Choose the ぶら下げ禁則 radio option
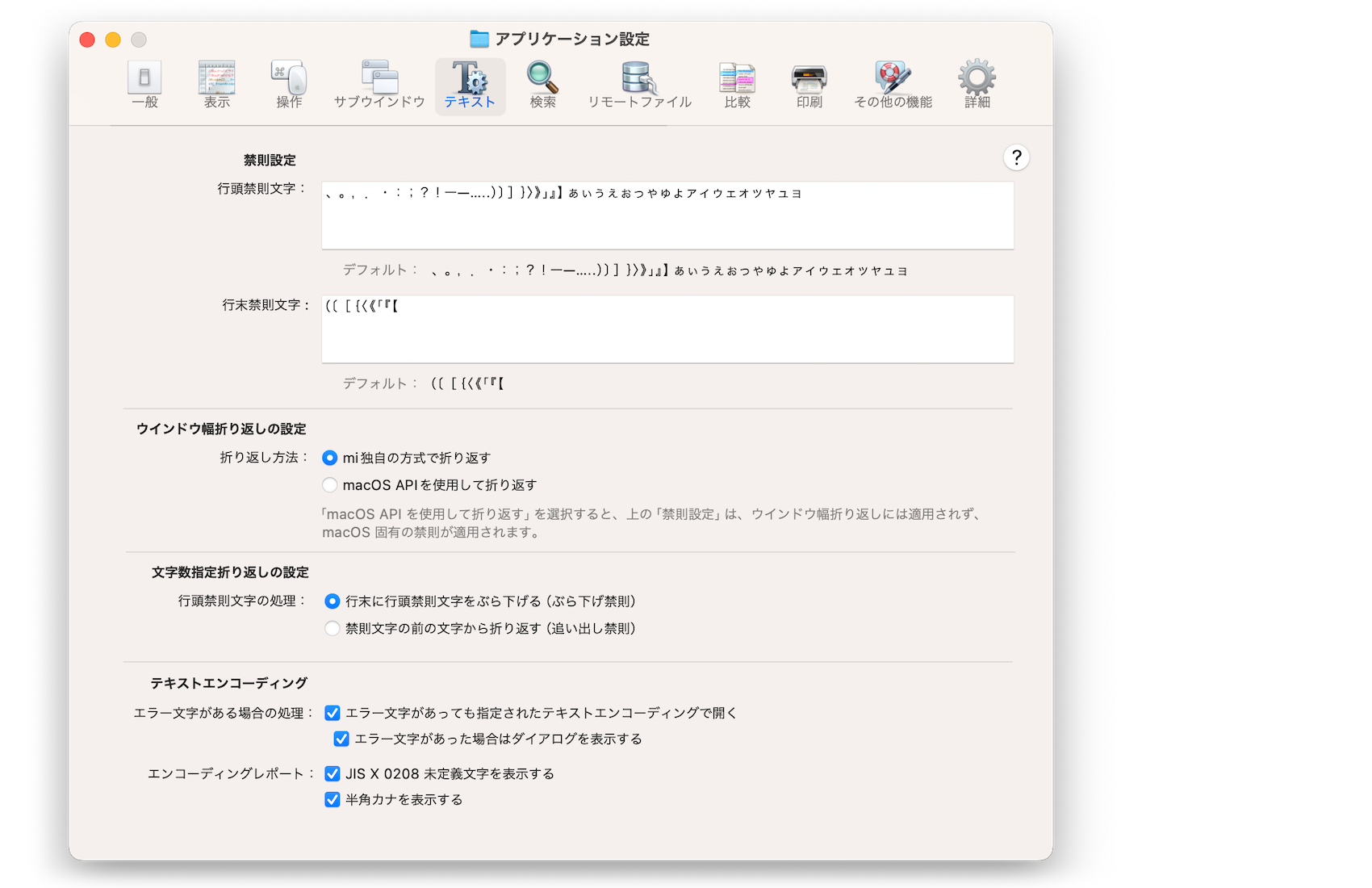The image size is (1372, 888). (x=332, y=601)
